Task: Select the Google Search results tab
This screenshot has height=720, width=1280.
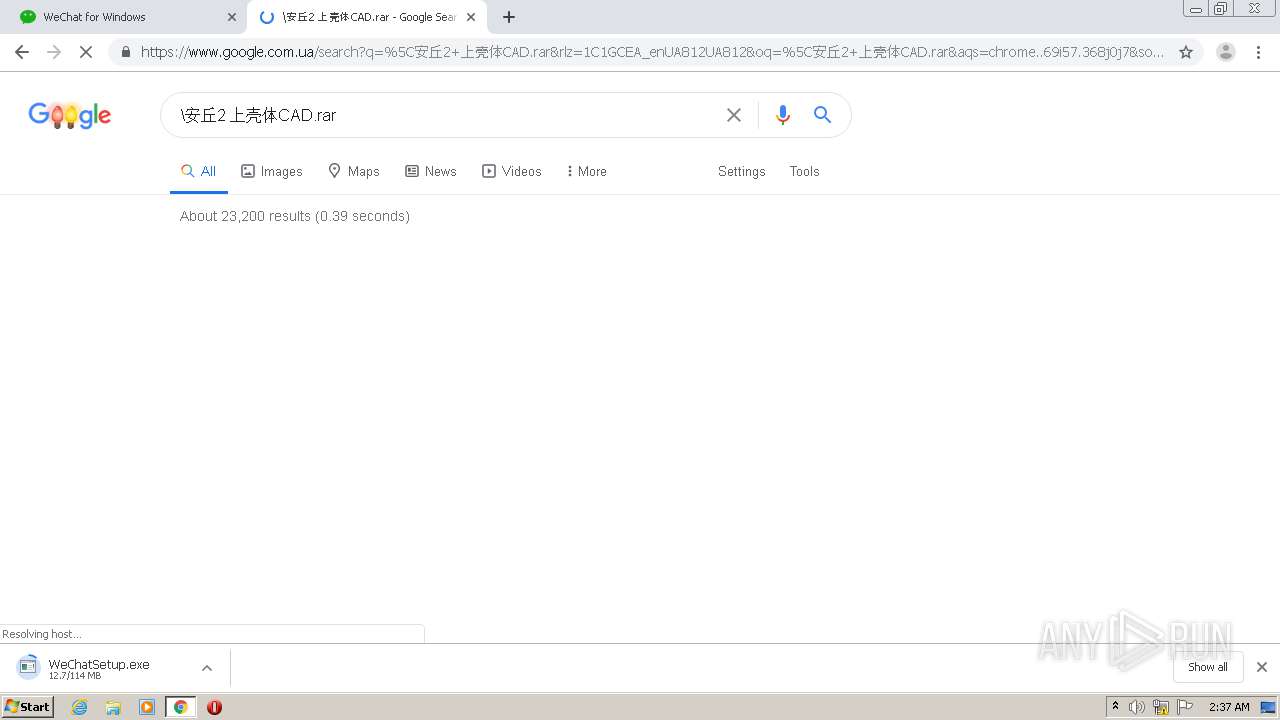Action: [x=367, y=17]
